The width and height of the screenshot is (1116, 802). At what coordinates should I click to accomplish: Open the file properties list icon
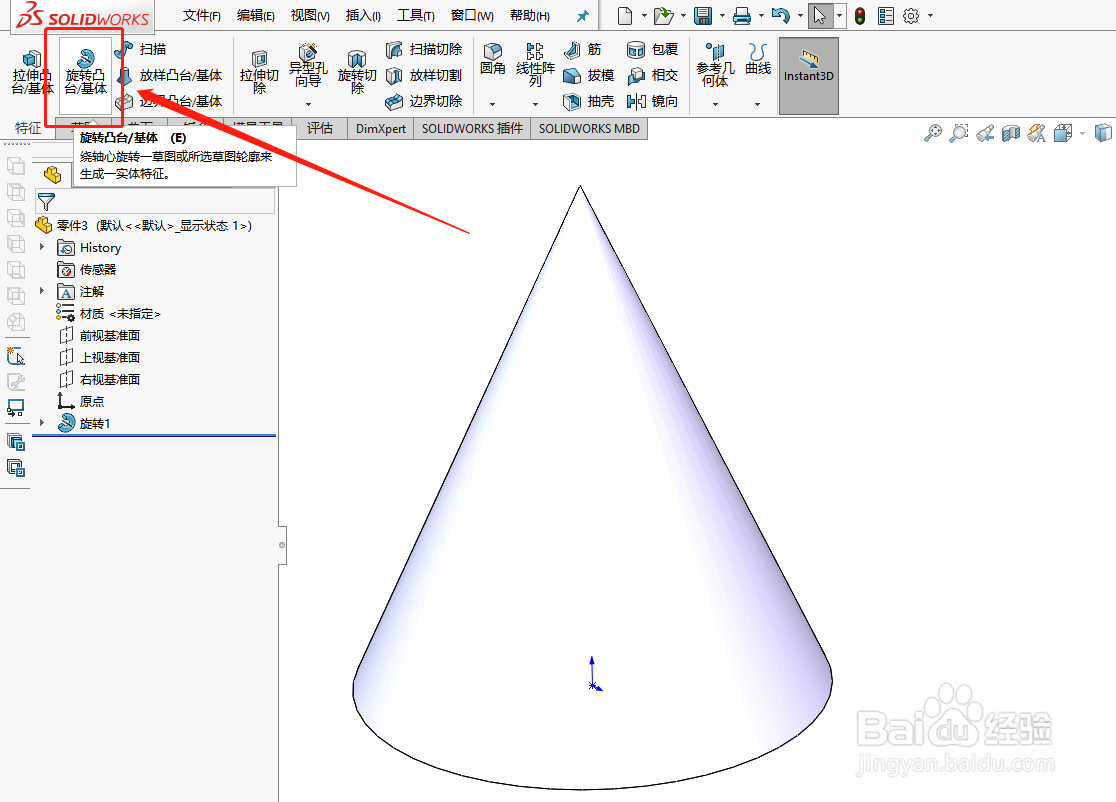[x=886, y=16]
